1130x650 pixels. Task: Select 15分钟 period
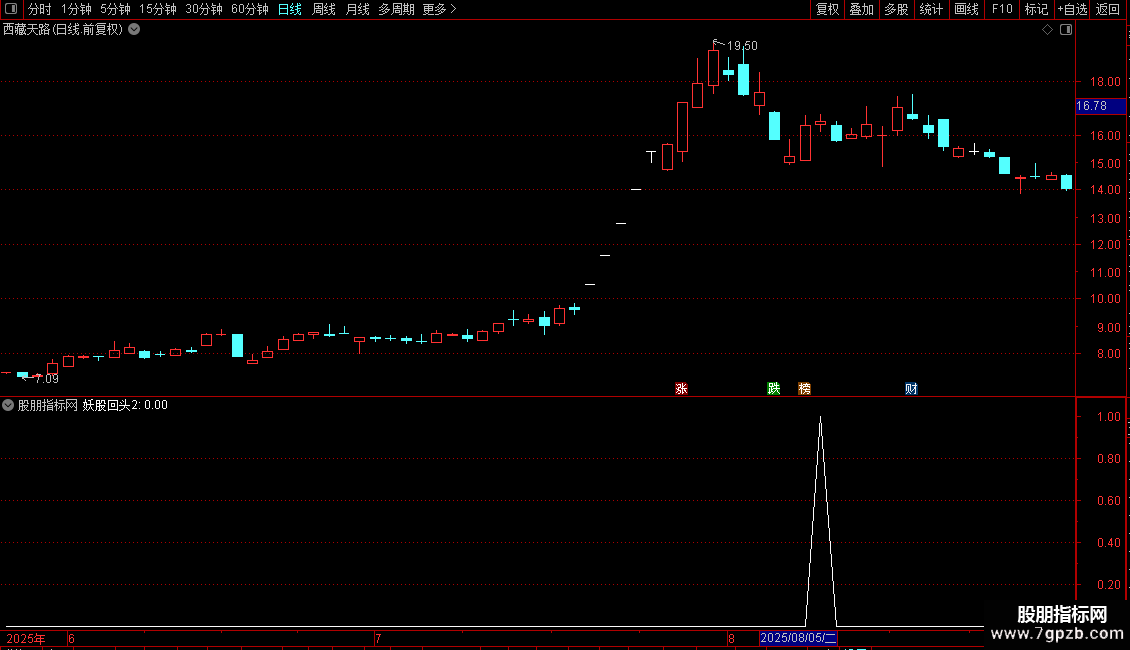(x=158, y=9)
